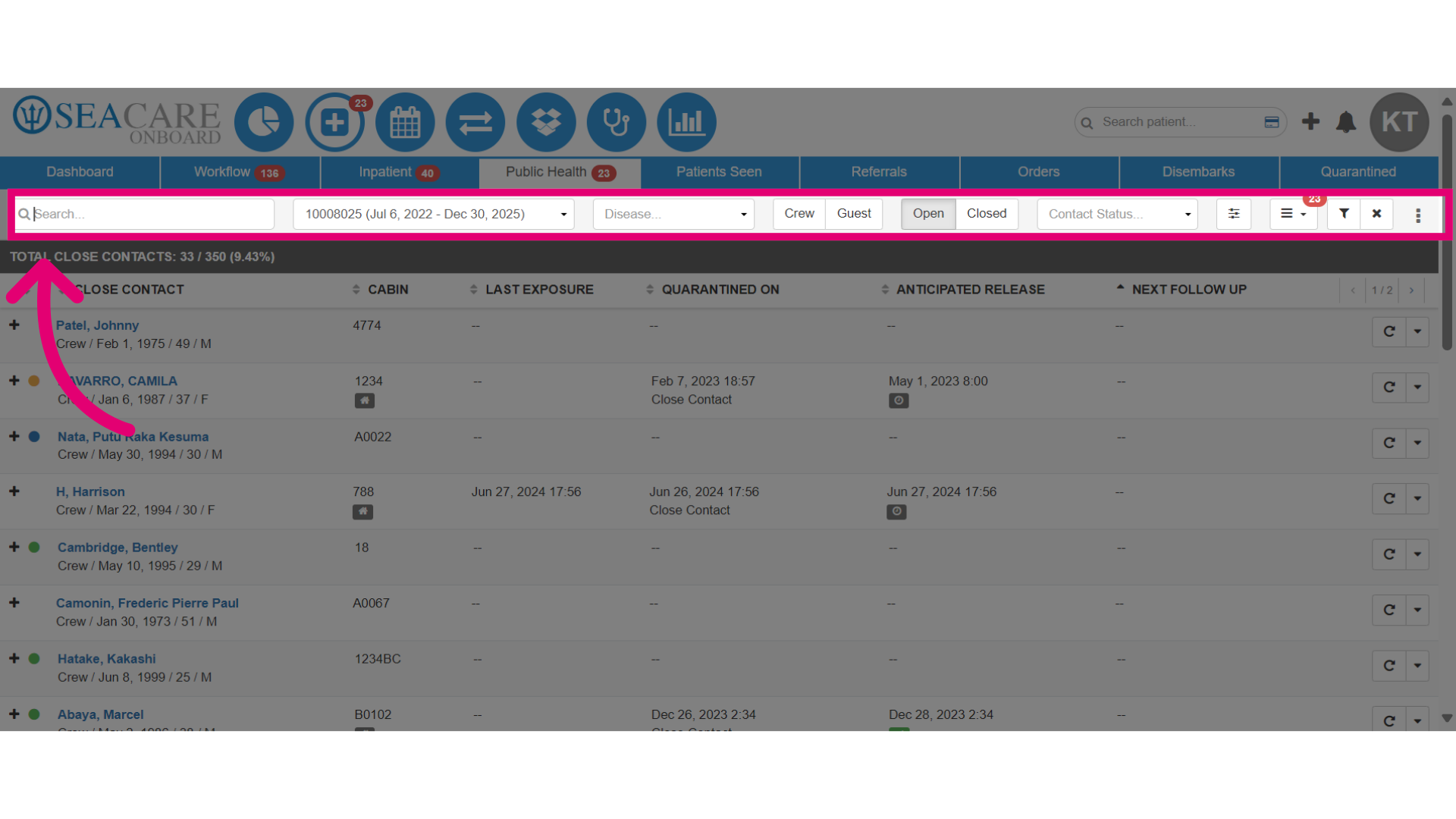Switch to the Orders tab
Image resolution: width=1456 pixels, height=819 pixels.
click(1039, 172)
